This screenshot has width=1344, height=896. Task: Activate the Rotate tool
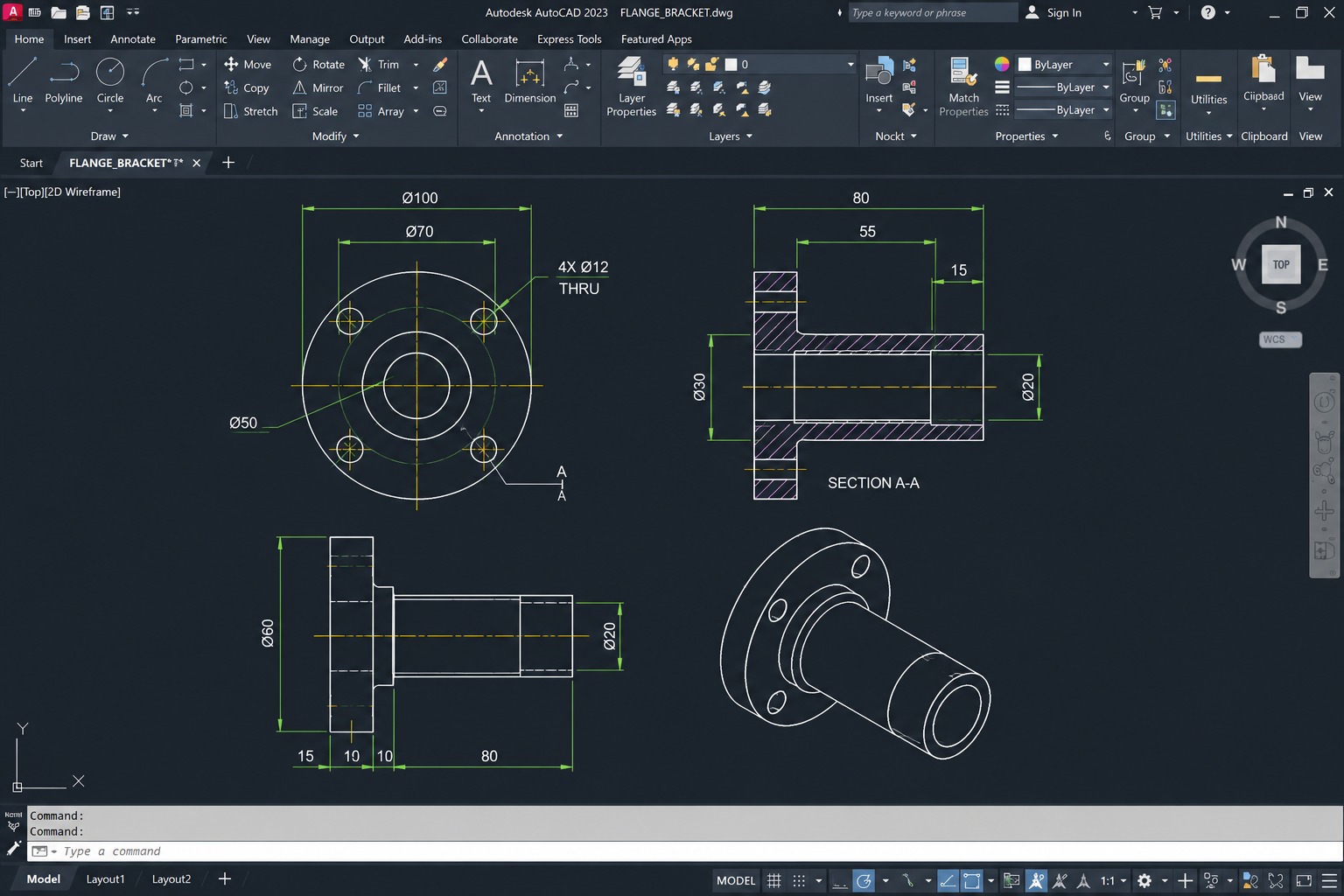pyautogui.click(x=318, y=65)
